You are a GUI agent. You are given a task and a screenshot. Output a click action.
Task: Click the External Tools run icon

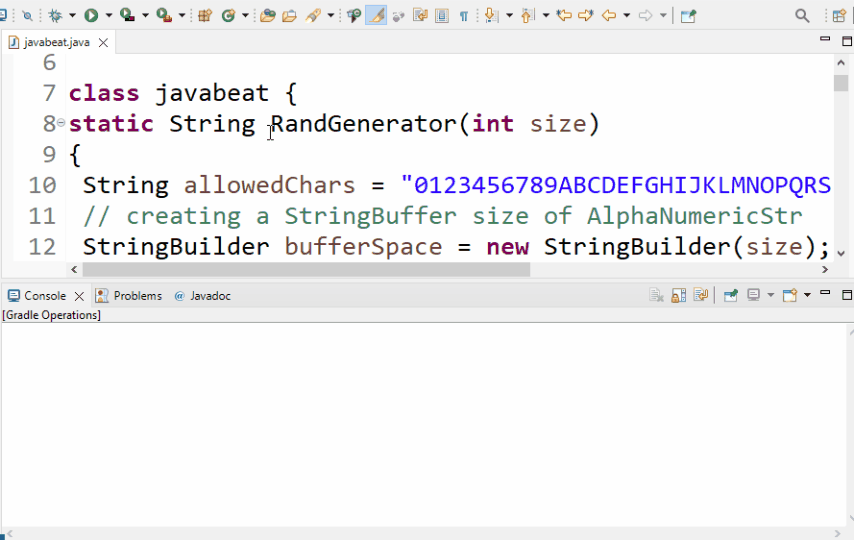coord(164,16)
